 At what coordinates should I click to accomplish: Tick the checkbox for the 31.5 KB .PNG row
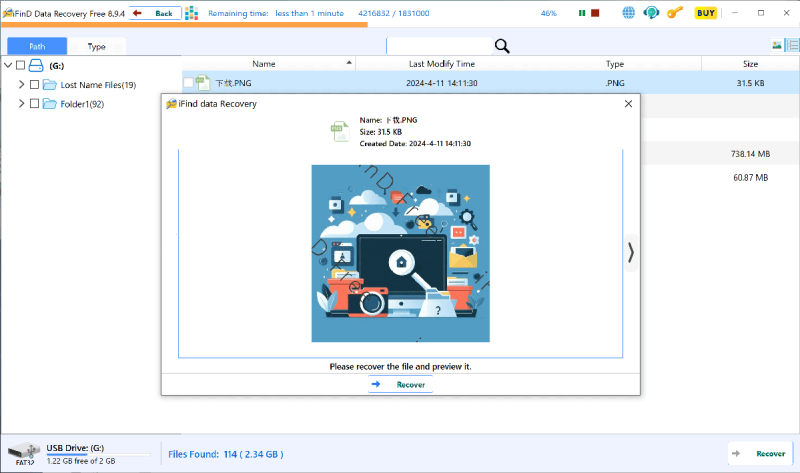pyautogui.click(x=188, y=83)
